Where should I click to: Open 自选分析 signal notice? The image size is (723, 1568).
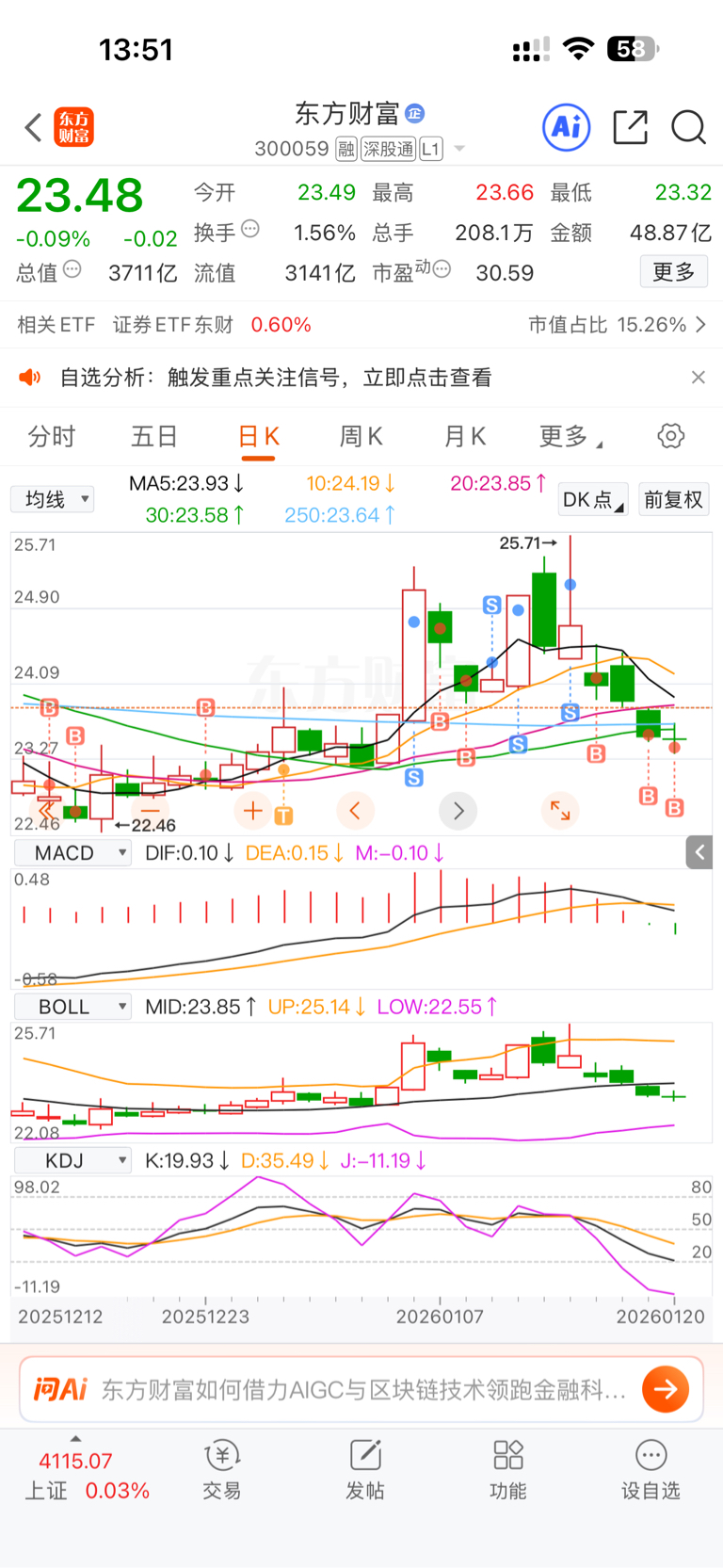point(276,378)
